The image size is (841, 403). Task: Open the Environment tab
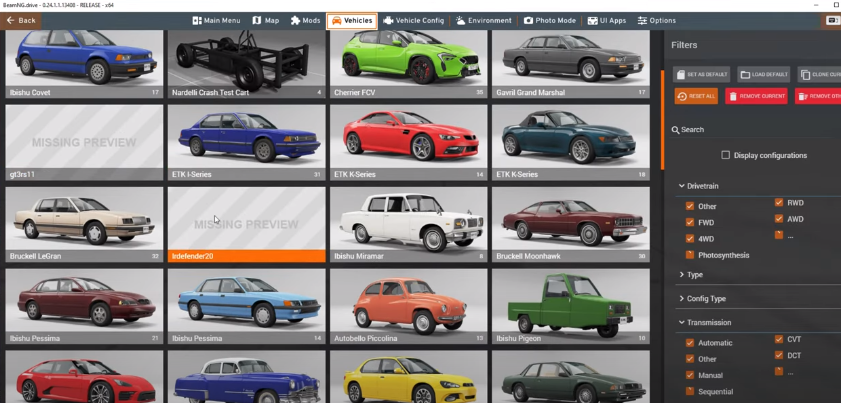coord(484,20)
